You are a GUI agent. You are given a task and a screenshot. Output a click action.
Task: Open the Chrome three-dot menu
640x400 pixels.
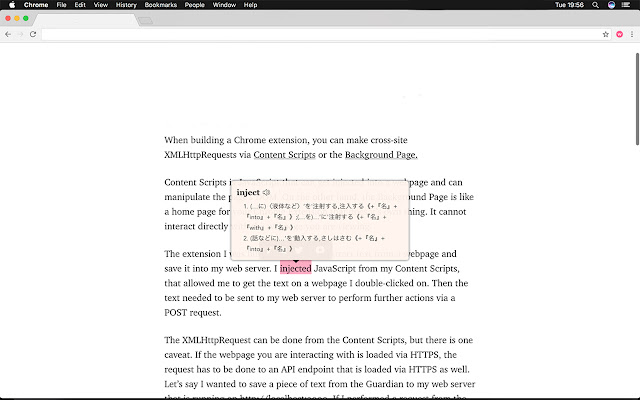point(632,34)
